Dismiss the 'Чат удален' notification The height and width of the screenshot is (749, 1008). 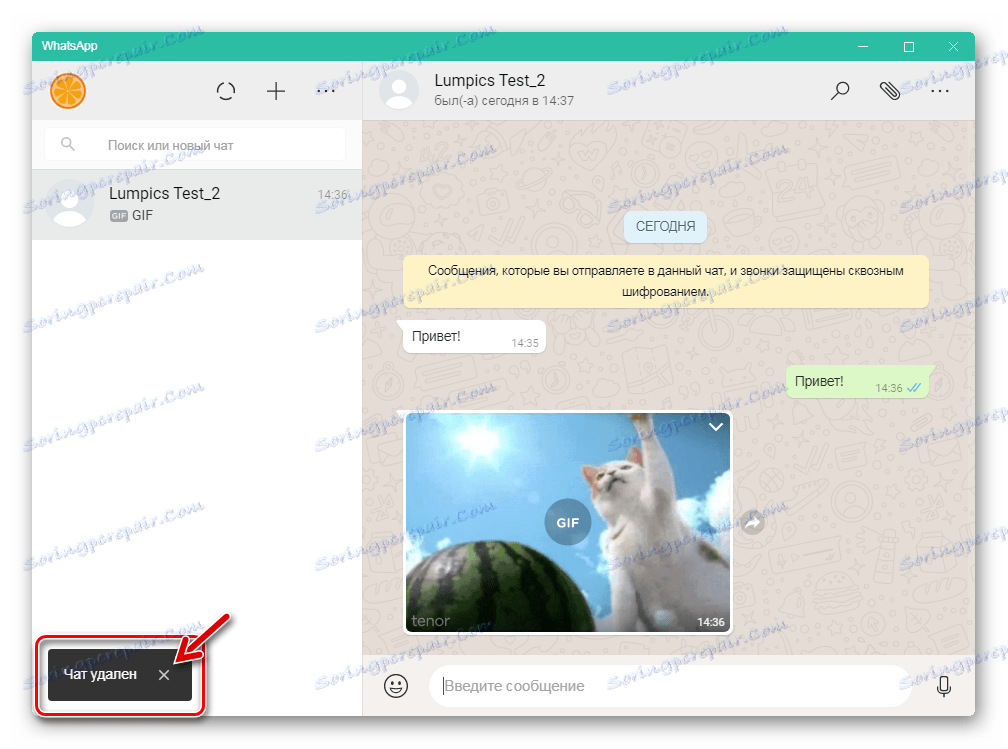[164, 674]
